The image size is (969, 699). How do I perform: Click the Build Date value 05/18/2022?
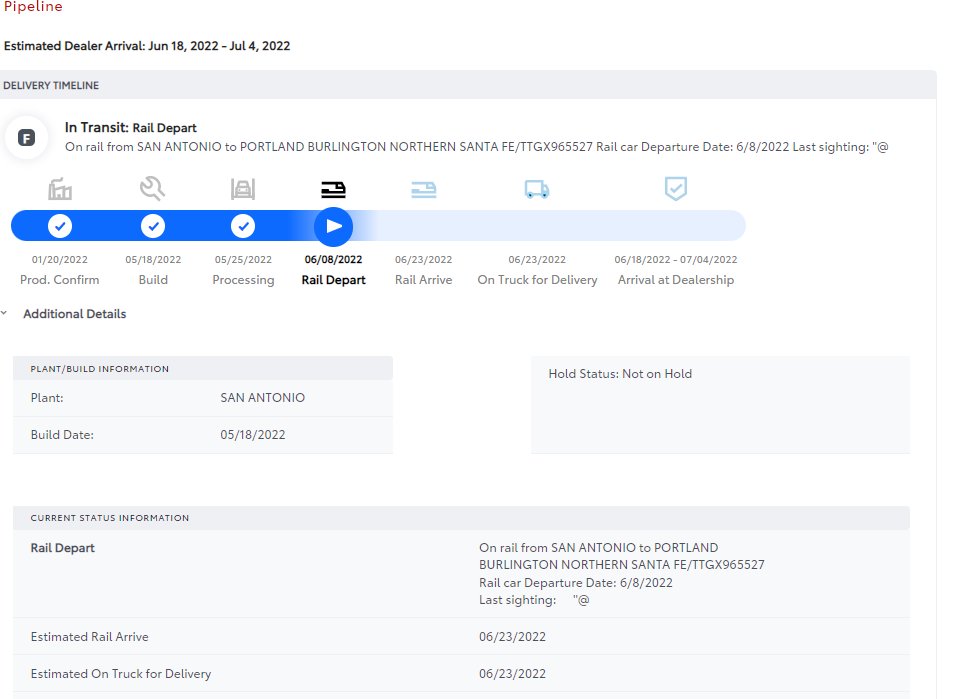(x=253, y=434)
